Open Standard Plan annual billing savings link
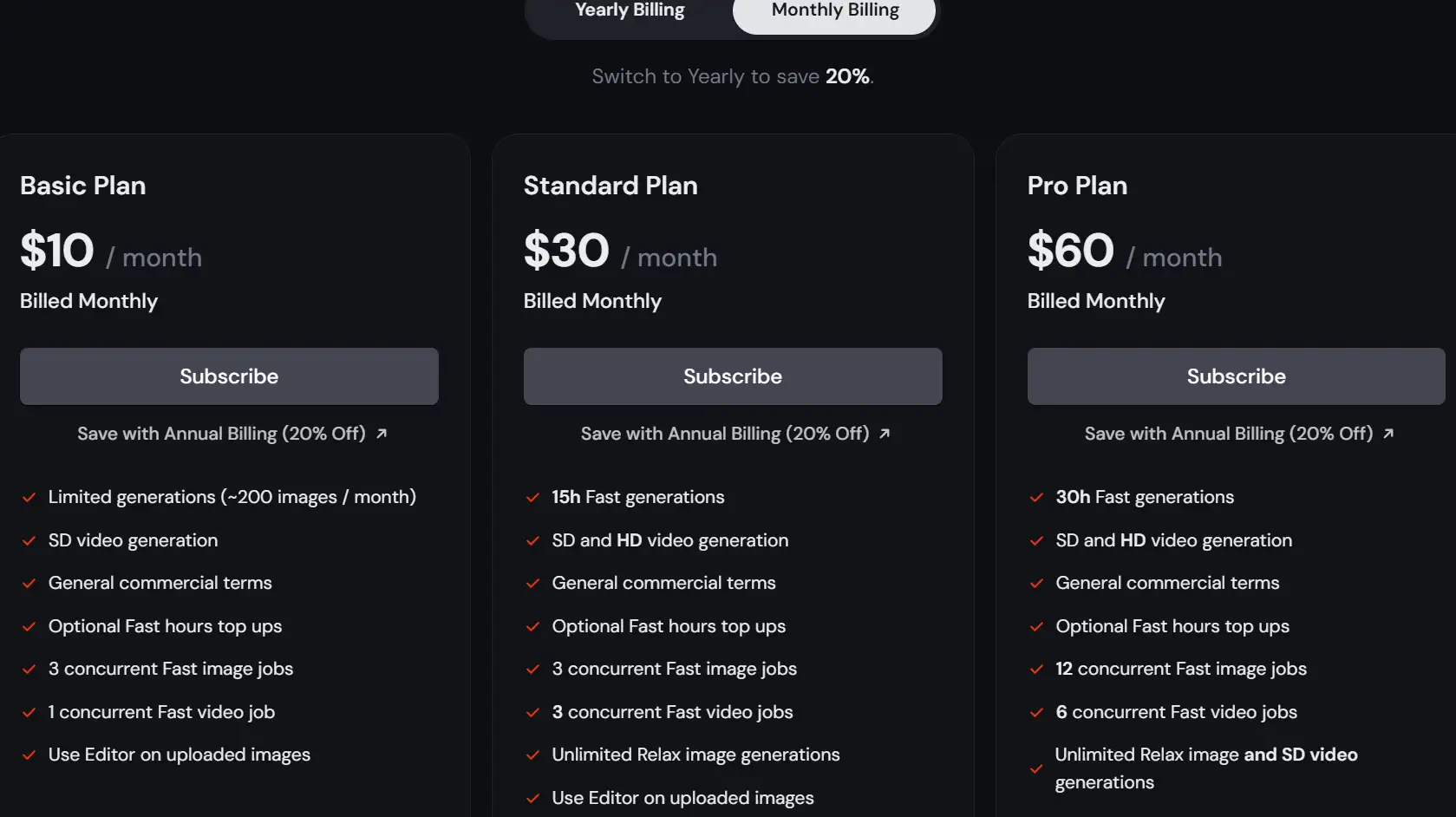1456x817 pixels. (725, 434)
